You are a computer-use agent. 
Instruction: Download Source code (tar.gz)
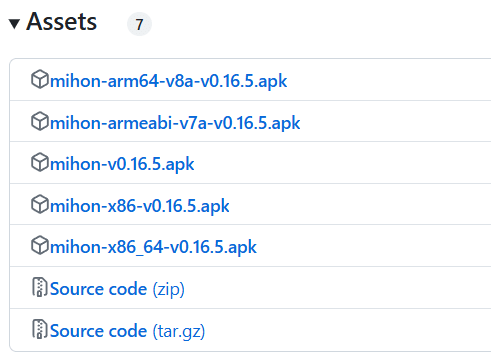127,331
